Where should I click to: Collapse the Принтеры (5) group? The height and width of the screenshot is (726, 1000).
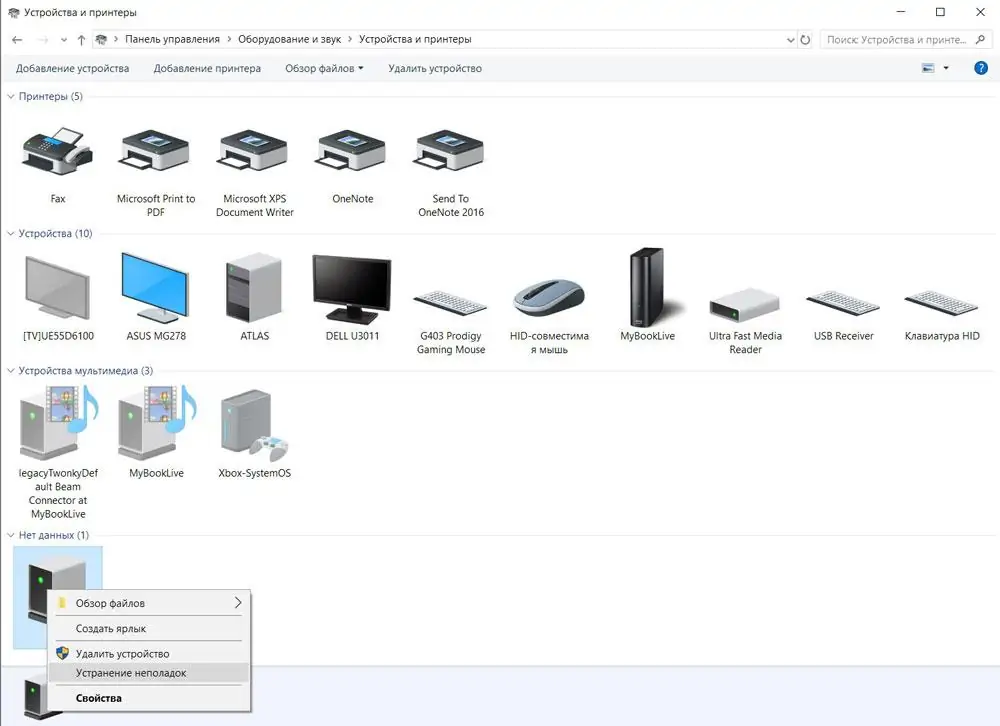point(11,96)
